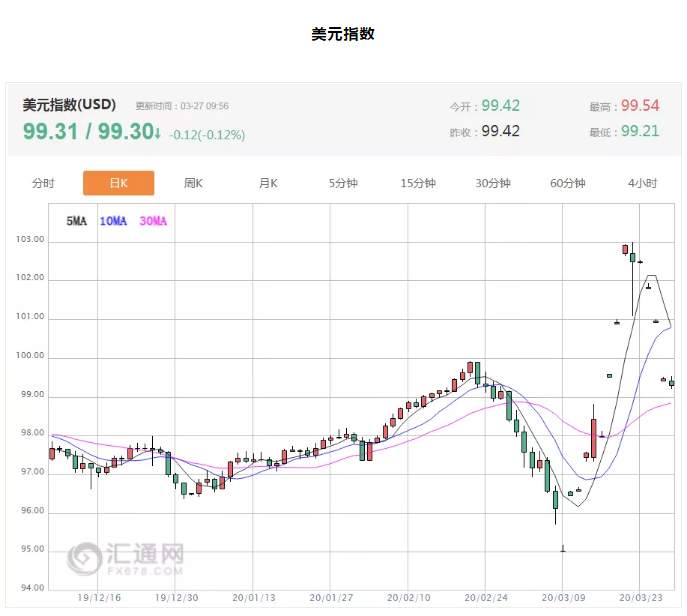Switch to the 分时 chart tab
687x616 pixels.
pyautogui.click(x=43, y=183)
